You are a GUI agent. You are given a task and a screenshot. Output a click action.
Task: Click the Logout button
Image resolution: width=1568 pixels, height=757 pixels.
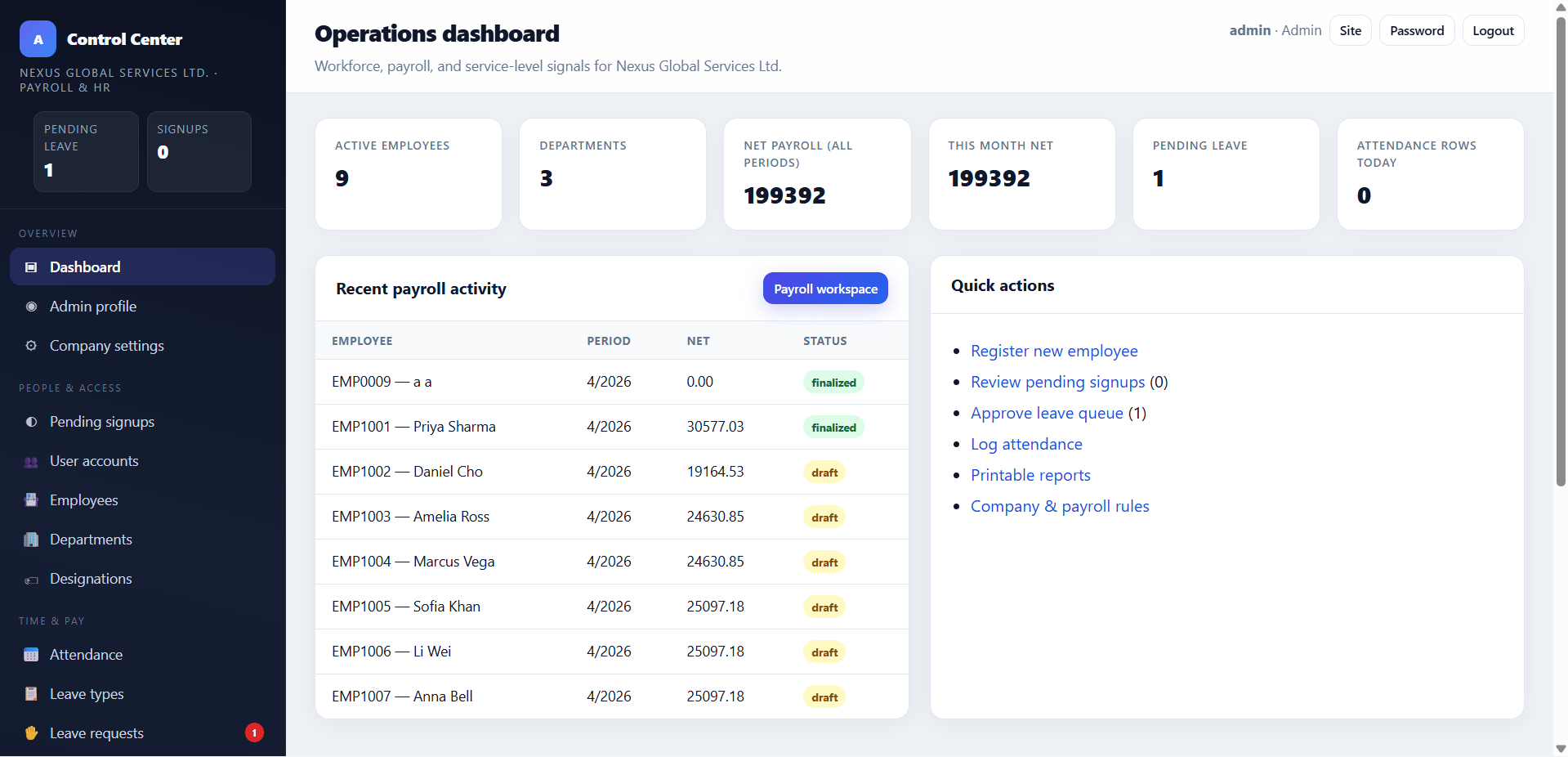coord(1493,30)
